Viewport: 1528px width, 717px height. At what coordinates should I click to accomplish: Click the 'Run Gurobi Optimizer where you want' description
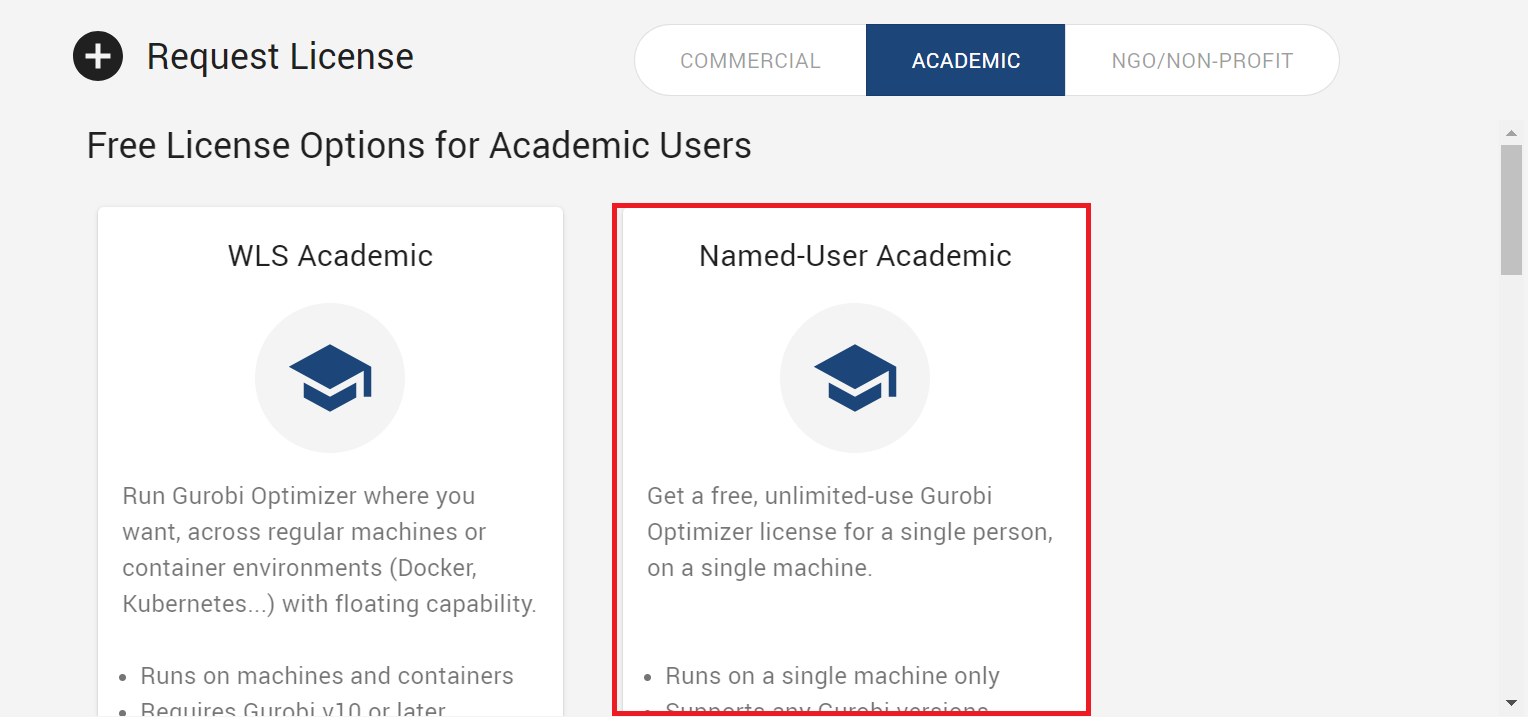tap(330, 550)
